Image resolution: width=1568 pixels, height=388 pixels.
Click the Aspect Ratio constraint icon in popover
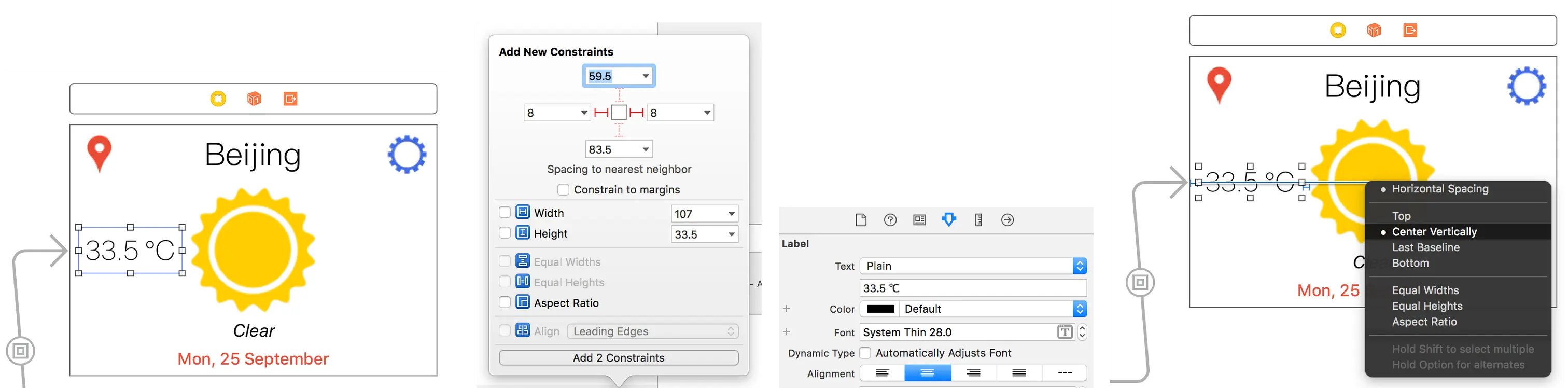[522, 302]
